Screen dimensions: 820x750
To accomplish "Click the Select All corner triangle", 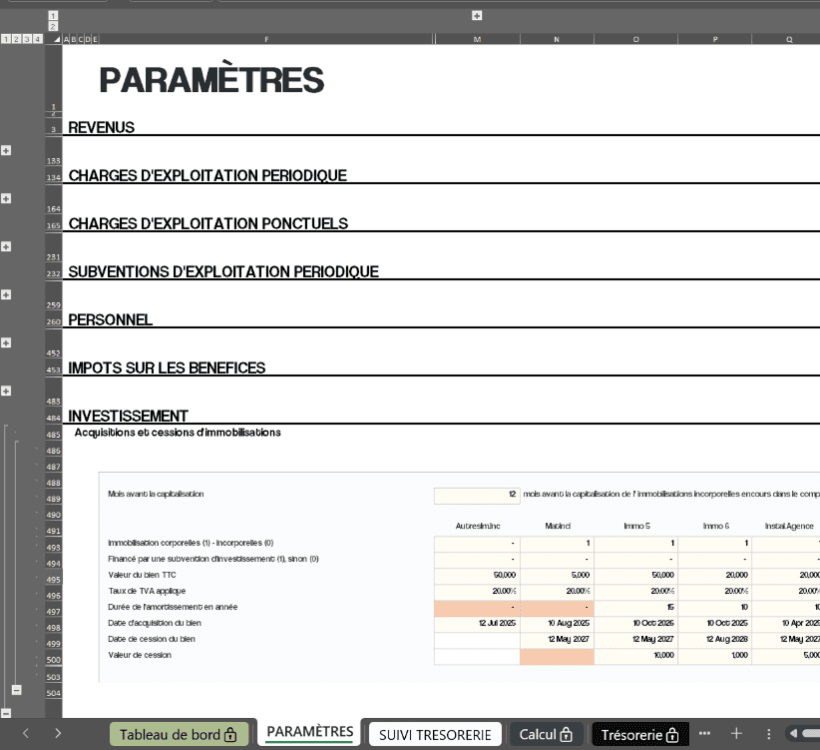I will [56, 39].
